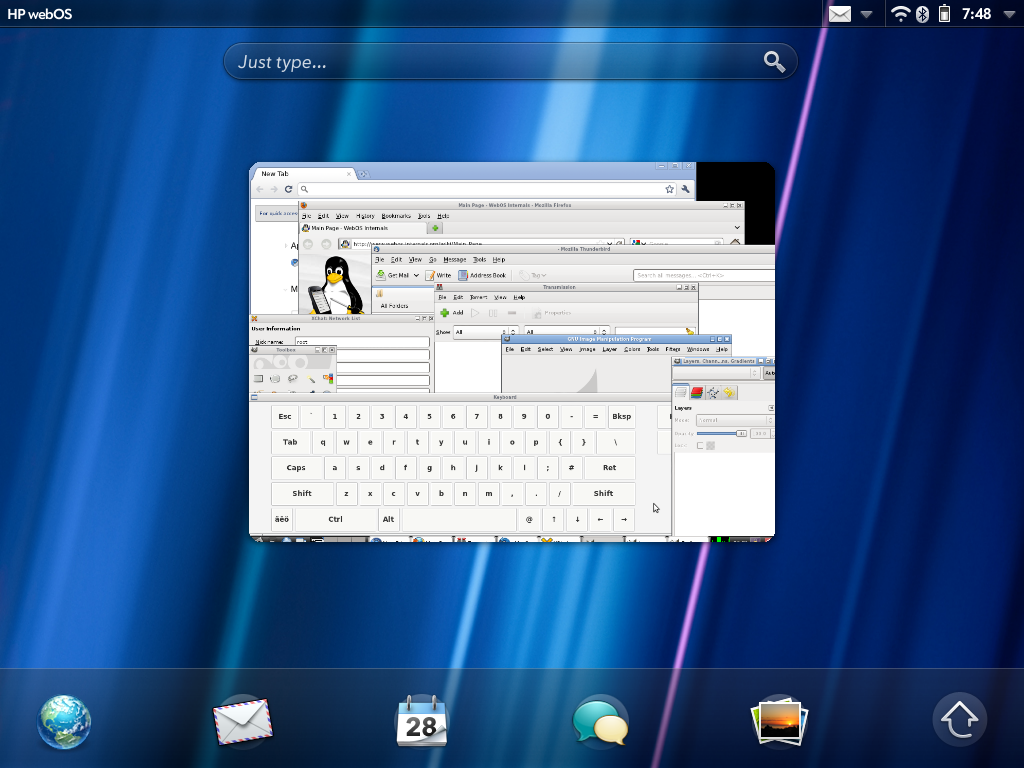Toggle right Shift on the on-screen keyboard
The width and height of the screenshot is (1024, 768).
(x=603, y=494)
